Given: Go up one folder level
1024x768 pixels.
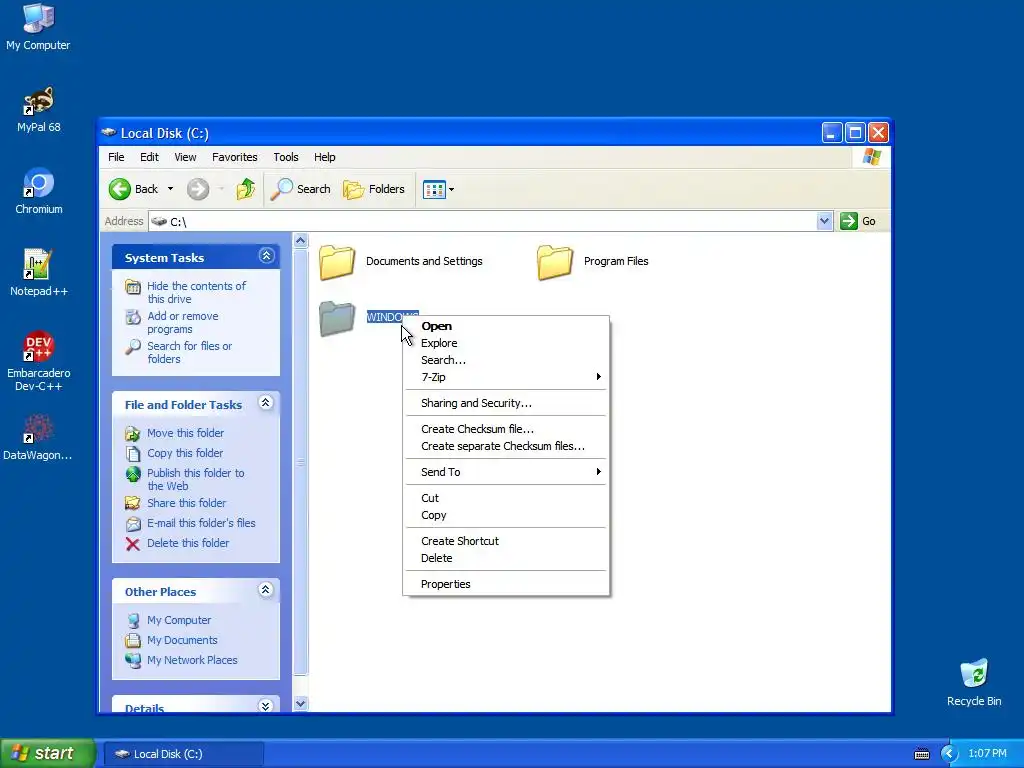Looking at the screenshot, I should pyautogui.click(x=246, y=189).
